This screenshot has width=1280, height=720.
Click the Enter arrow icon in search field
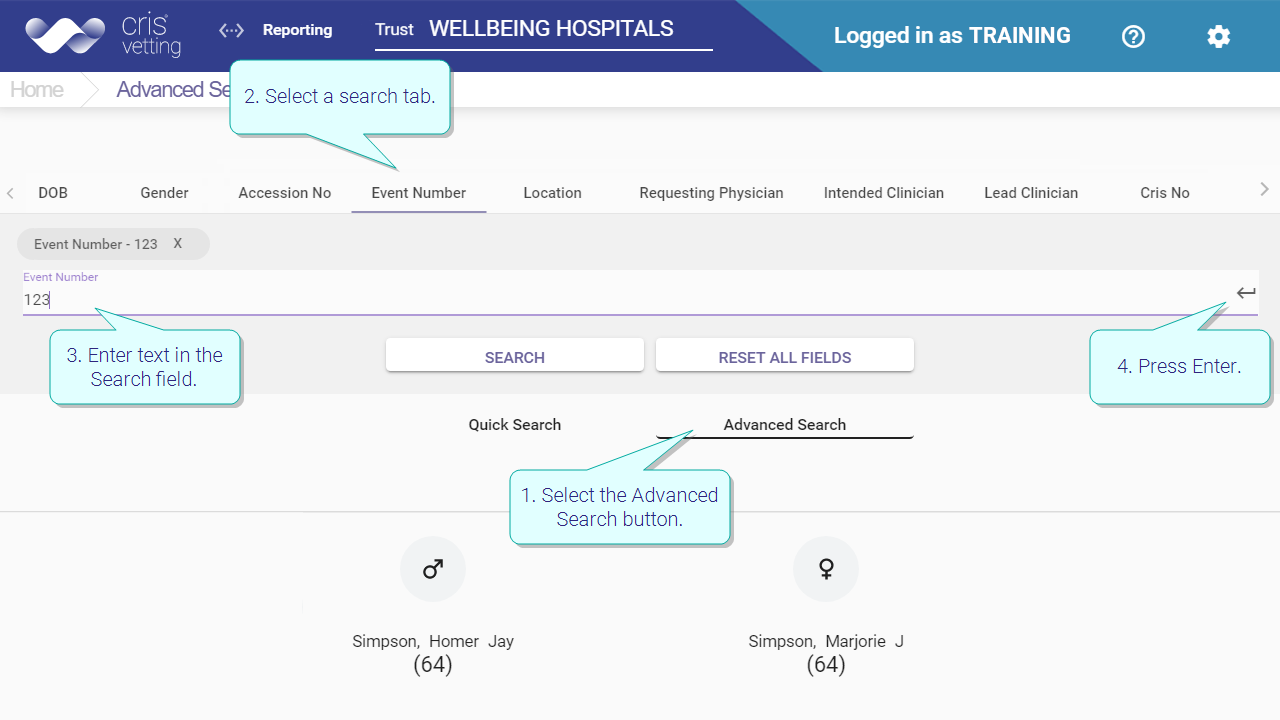(1246, 293)
